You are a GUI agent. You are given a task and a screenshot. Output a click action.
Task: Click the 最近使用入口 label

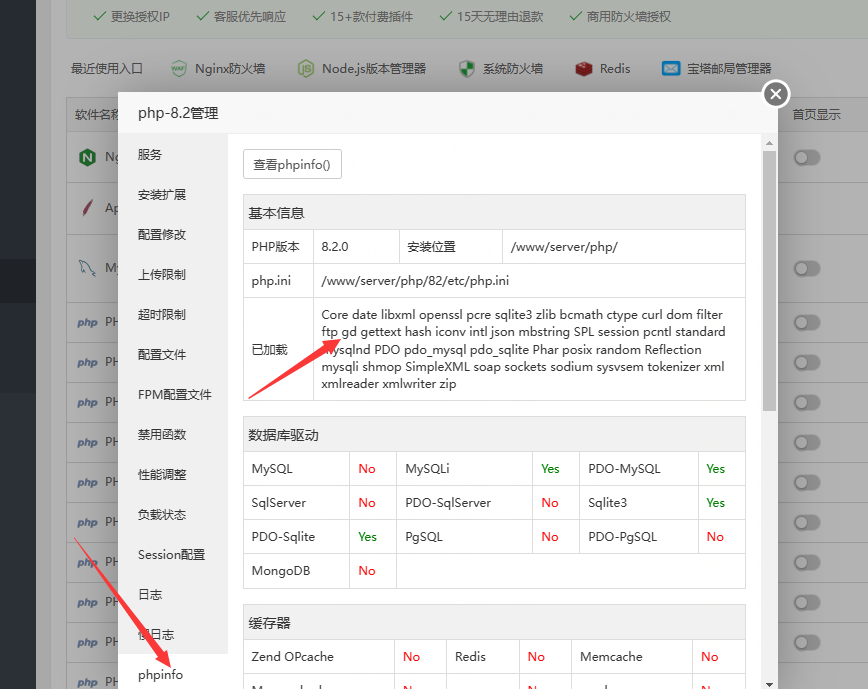tap(107, 69)
